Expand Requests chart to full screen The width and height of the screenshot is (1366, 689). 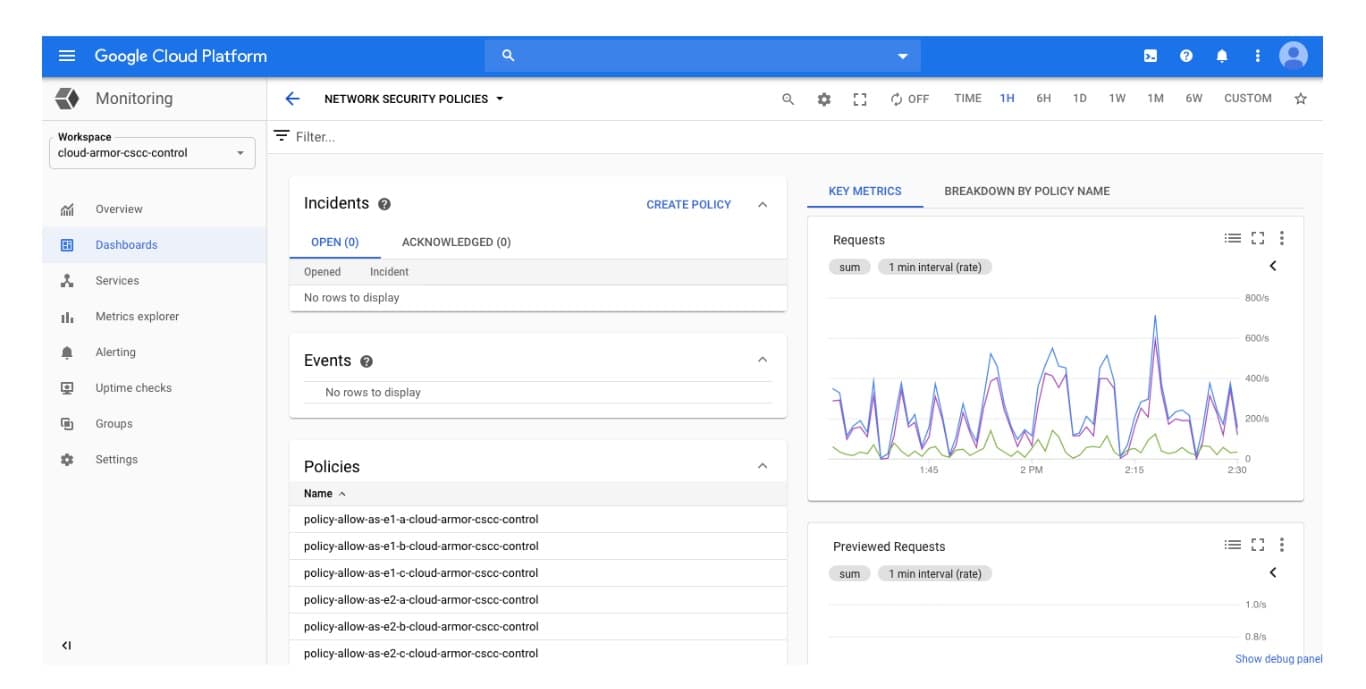tap(1258, 238)
